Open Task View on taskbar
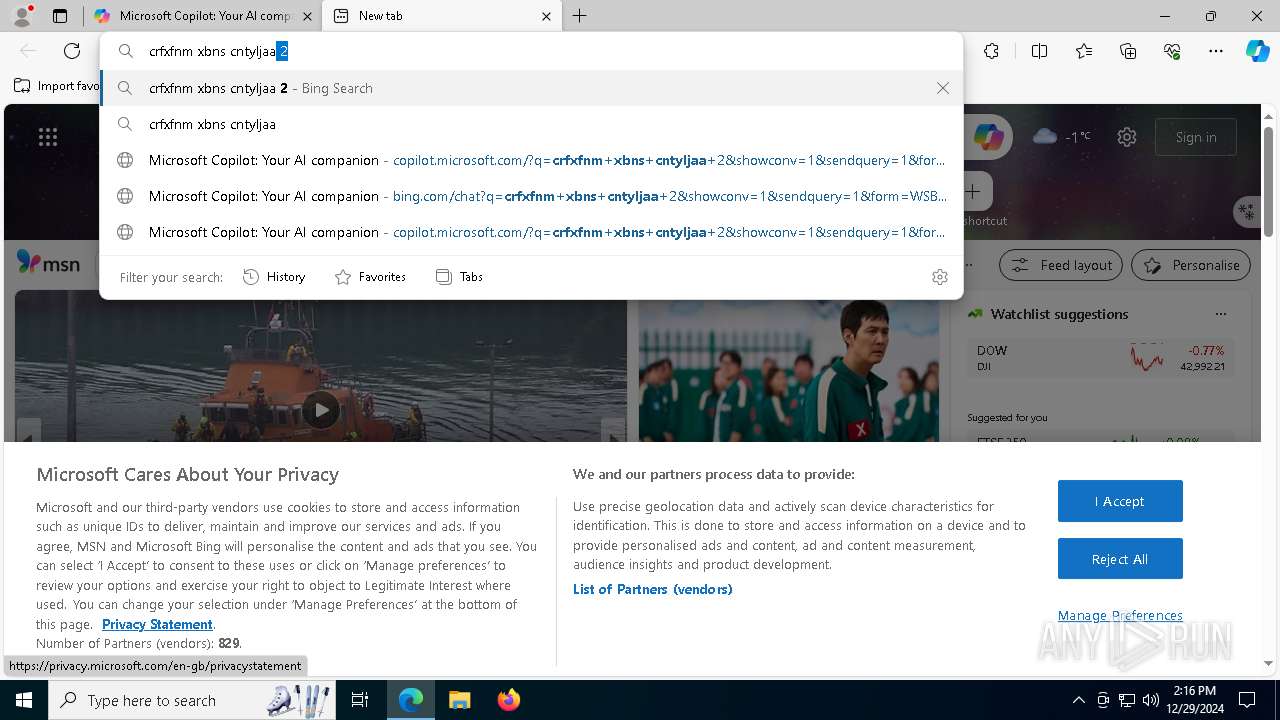 [x=360, y=700]
